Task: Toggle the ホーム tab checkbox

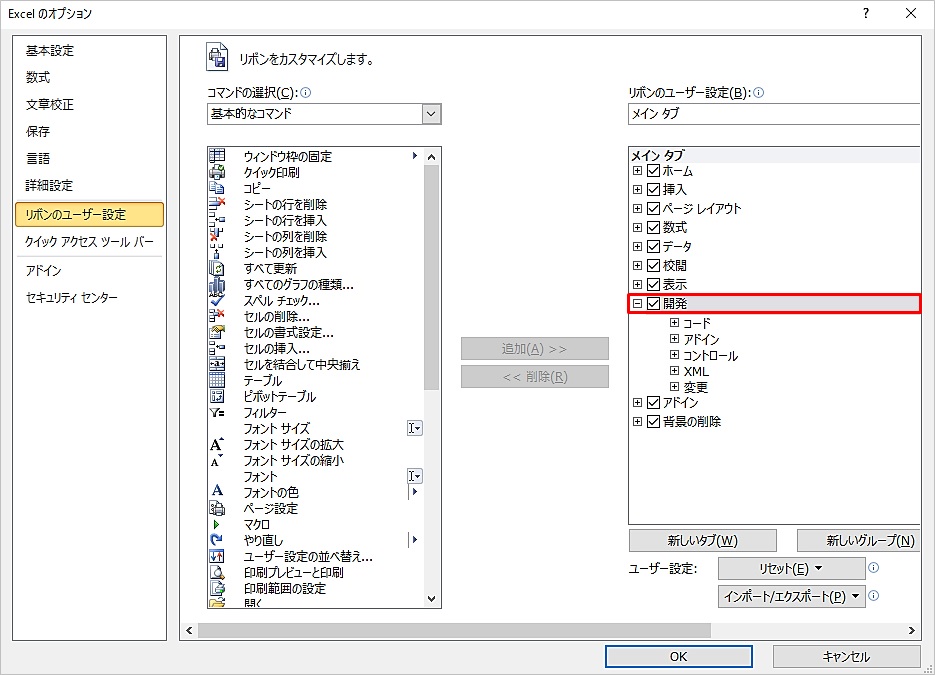Action: click(654, 171)
